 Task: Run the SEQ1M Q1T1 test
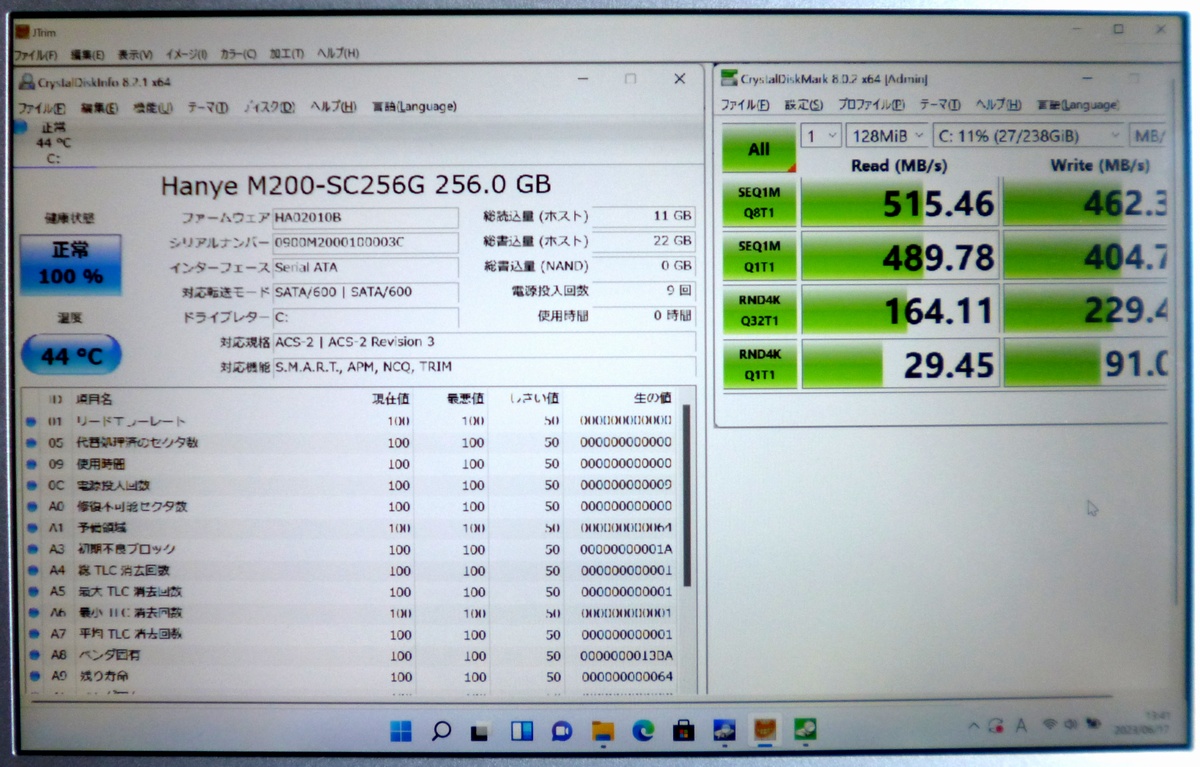pos(759,257)
